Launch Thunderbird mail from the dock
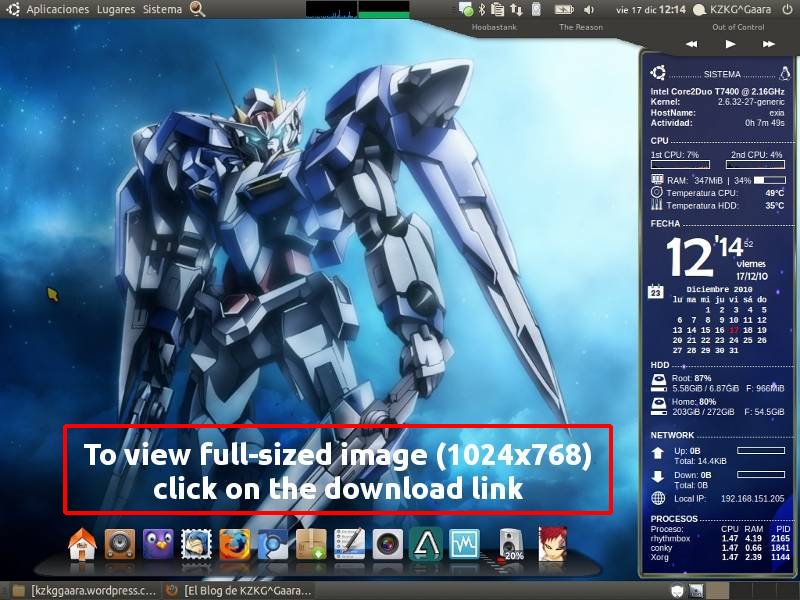This screenshot has height=600, width=800. point(196,544)
